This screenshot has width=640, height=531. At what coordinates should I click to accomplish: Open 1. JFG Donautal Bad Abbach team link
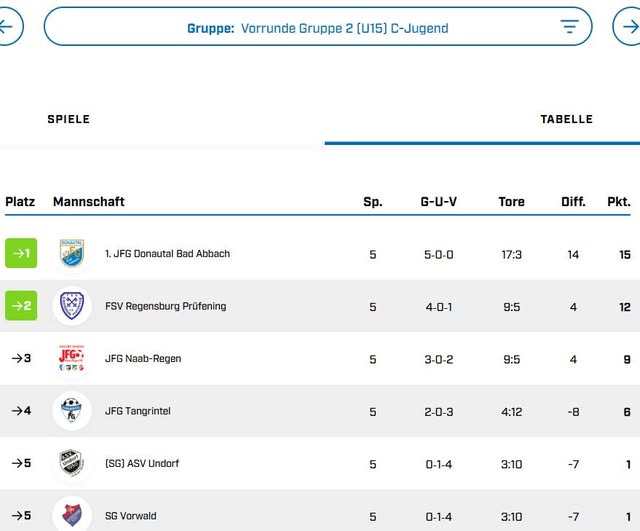click(x=167, y=254)
